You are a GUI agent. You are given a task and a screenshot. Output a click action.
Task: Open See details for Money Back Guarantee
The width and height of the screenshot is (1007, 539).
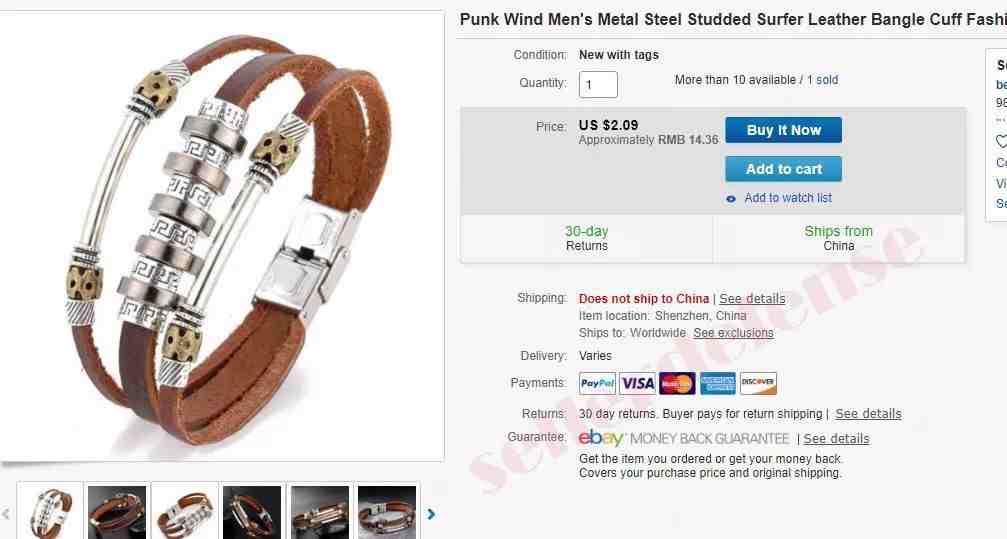(x=836, y=439)
